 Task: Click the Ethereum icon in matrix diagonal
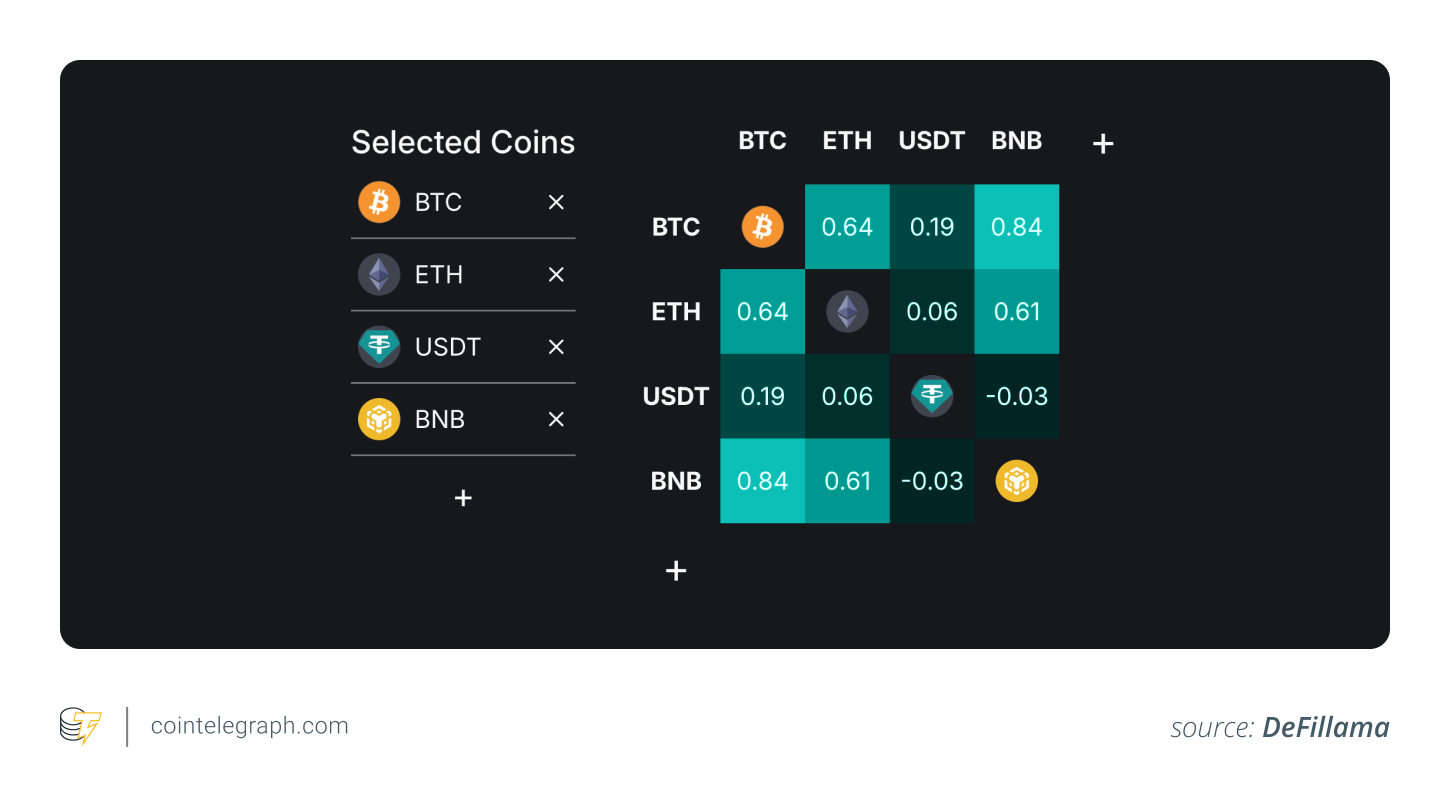(x=847, y=312)
